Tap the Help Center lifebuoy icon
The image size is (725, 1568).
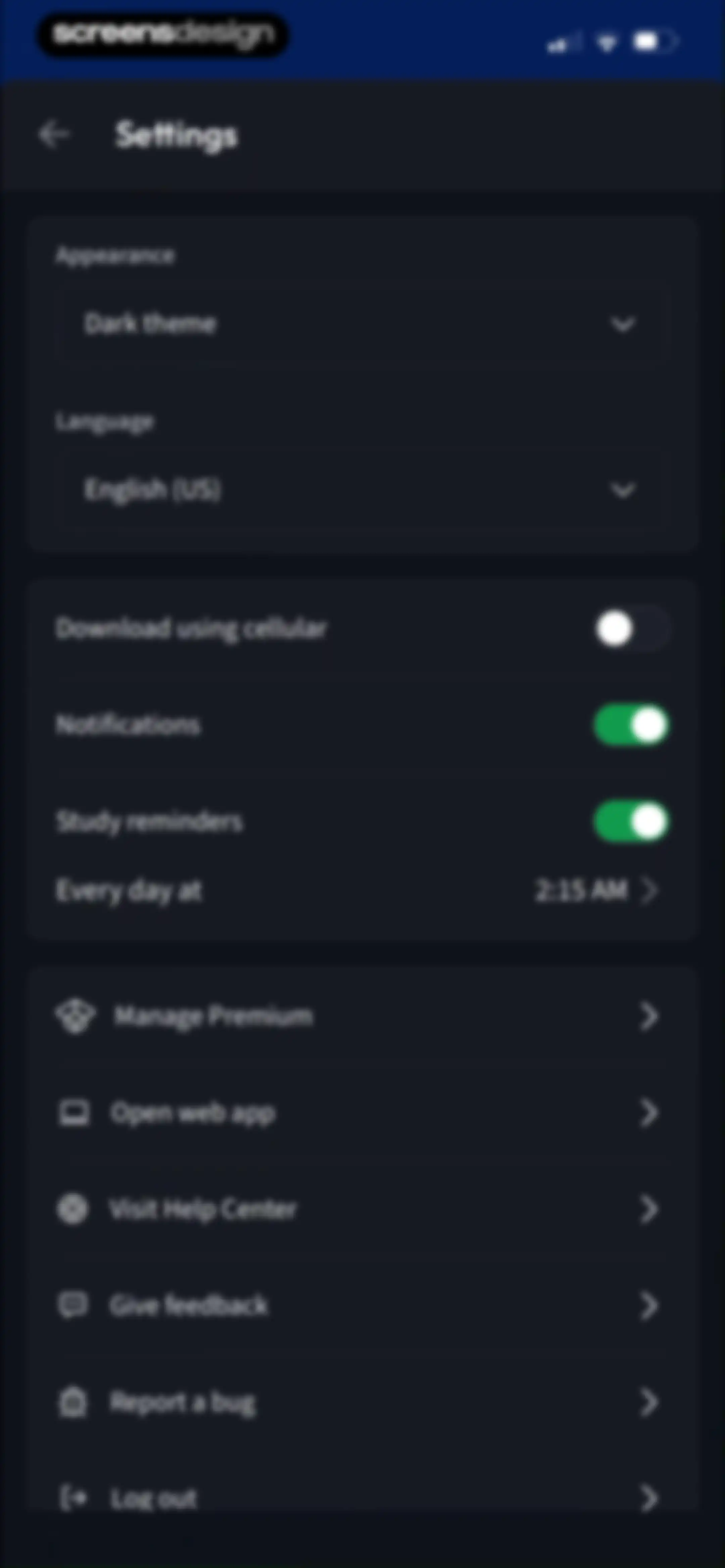tap(72, 1208)
